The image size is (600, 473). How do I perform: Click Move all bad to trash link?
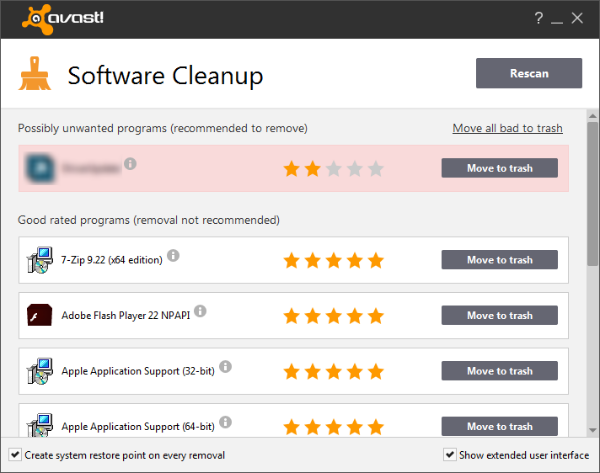coord(507,128)
